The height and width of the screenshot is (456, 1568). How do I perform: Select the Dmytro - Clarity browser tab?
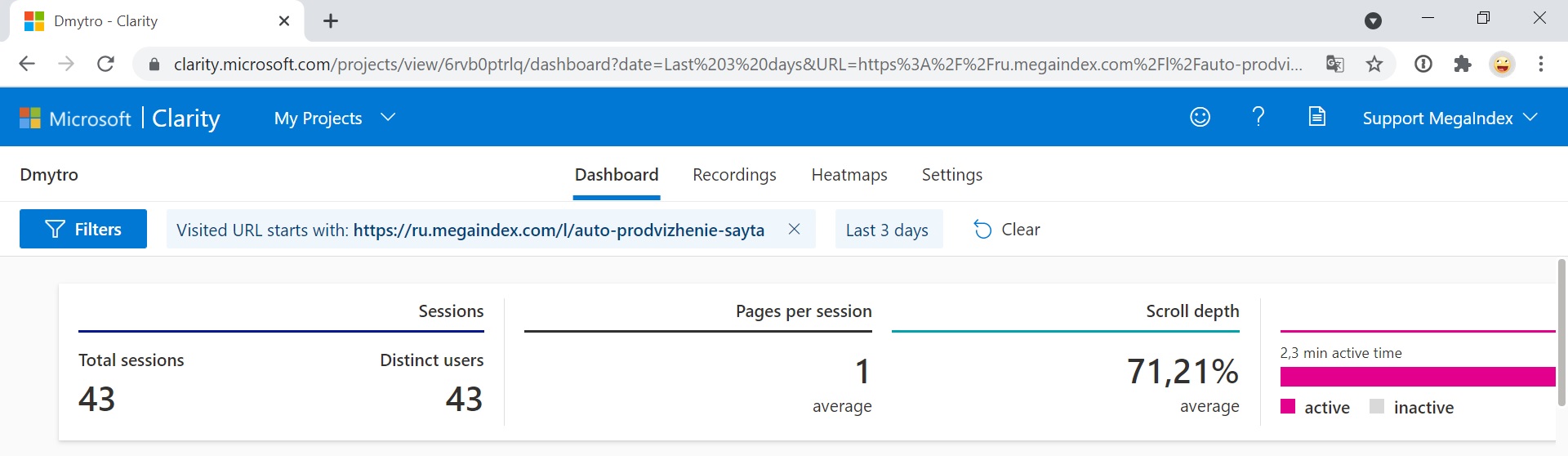155,21
